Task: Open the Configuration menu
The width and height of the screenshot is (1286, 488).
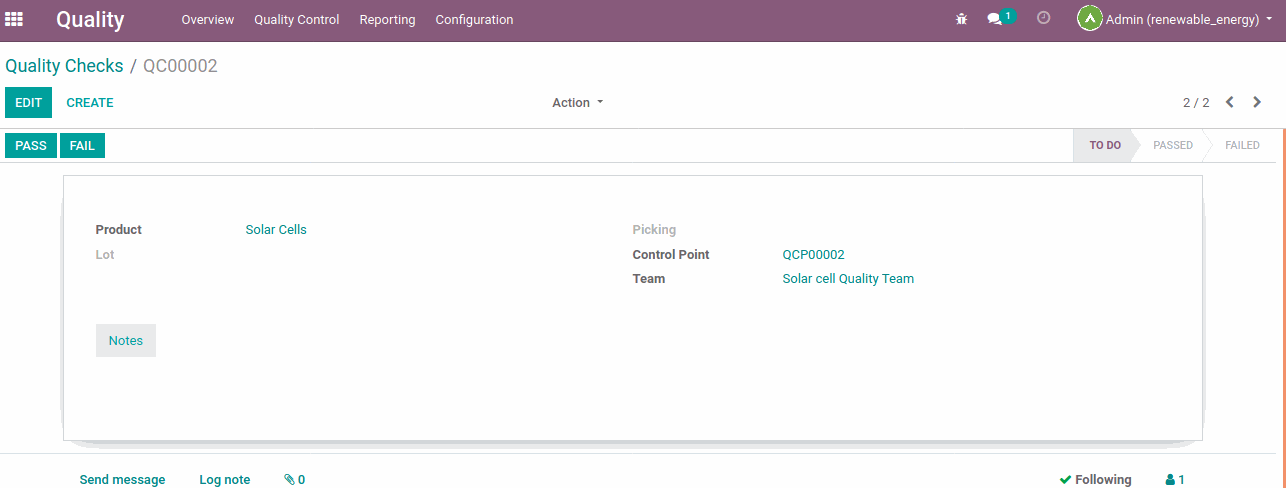Action: coord(474,20)
